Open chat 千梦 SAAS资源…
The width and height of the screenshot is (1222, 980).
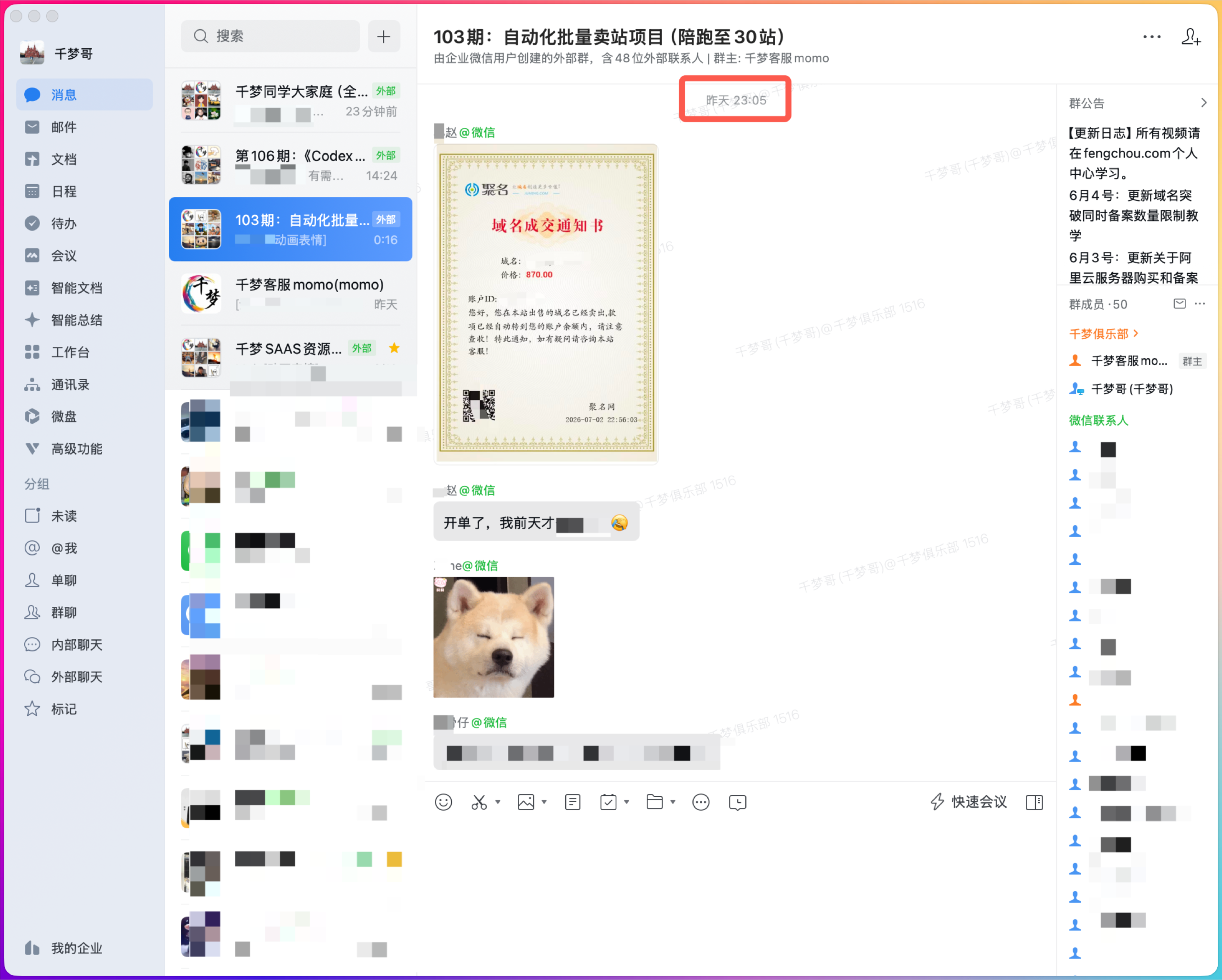coord(291,357)
